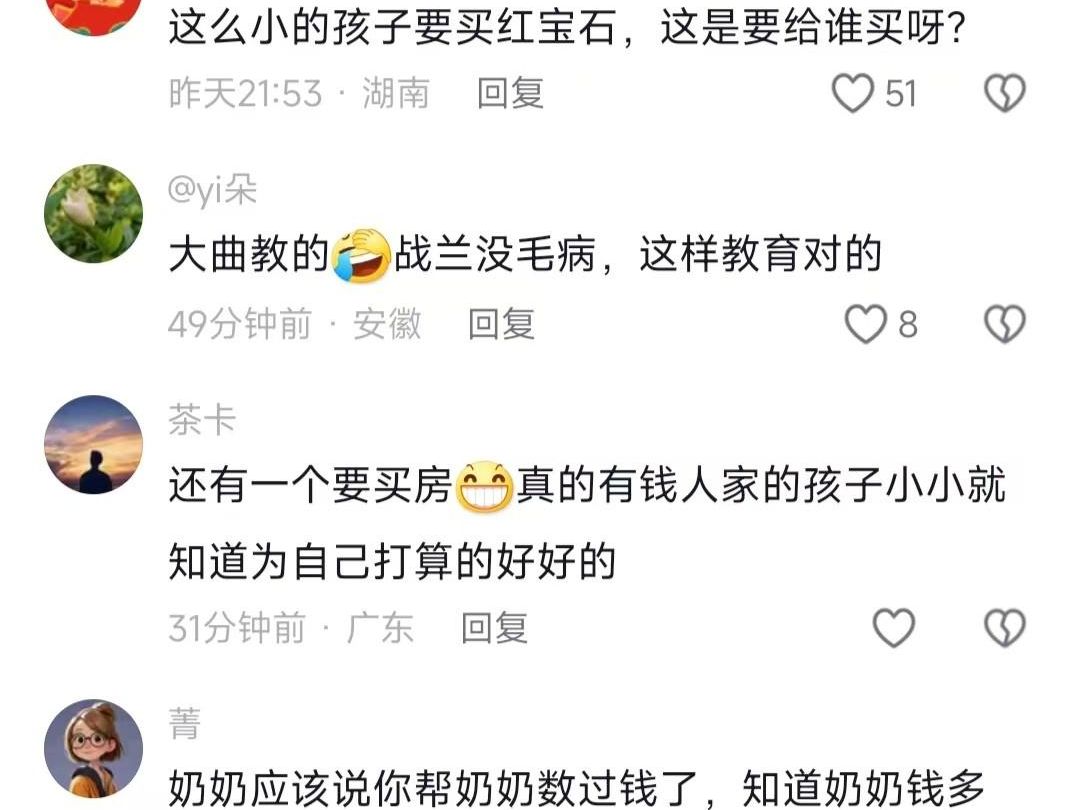1080x810 pixels.
Task: Select the comment 这么小的孩子要买红宝石
Action: [568, 28]
